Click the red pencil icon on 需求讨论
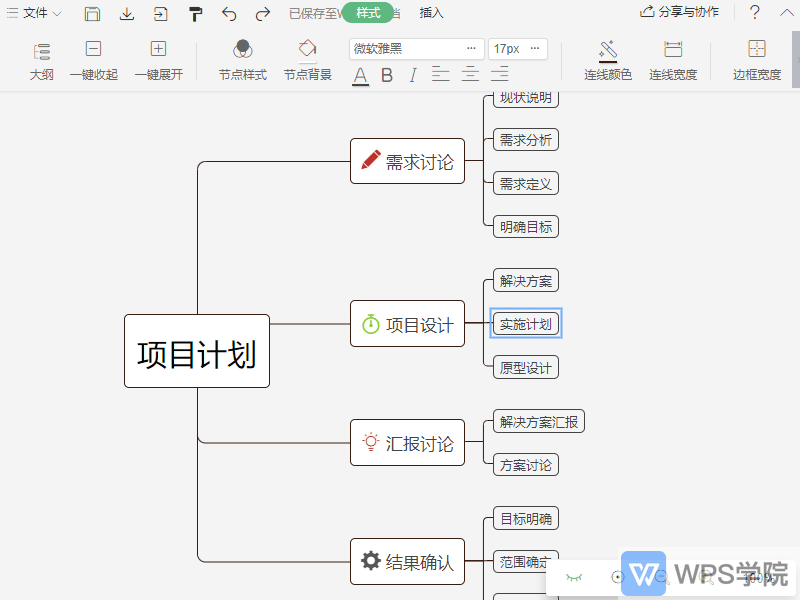Viewport: 800px width, 600px height. click(371, 160)
